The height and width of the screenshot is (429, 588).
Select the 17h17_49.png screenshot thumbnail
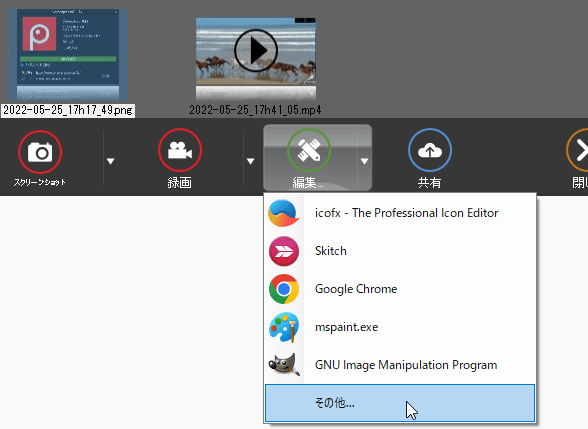click(68, 55)
